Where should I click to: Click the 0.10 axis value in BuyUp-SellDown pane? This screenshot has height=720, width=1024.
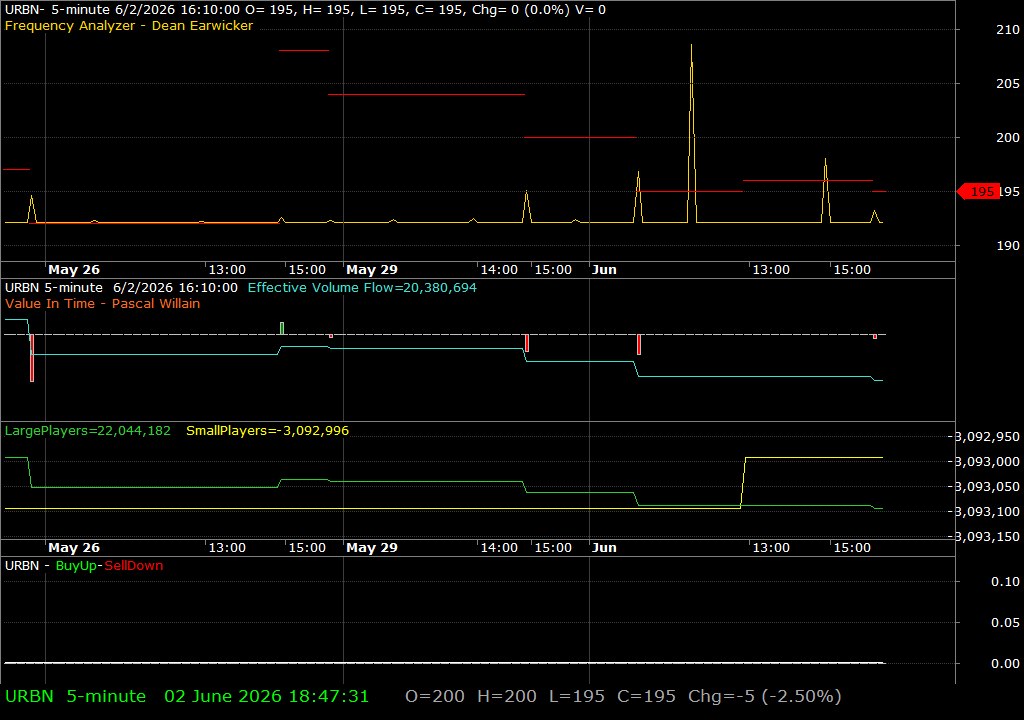(x=1005, y=581)
